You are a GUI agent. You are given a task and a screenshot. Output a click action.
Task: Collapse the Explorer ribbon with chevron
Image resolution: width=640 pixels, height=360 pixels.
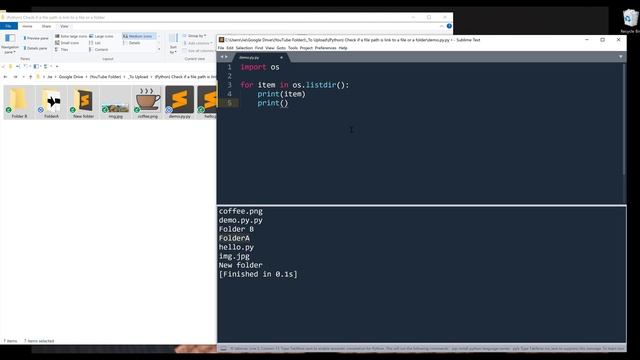tap(442, 26)
